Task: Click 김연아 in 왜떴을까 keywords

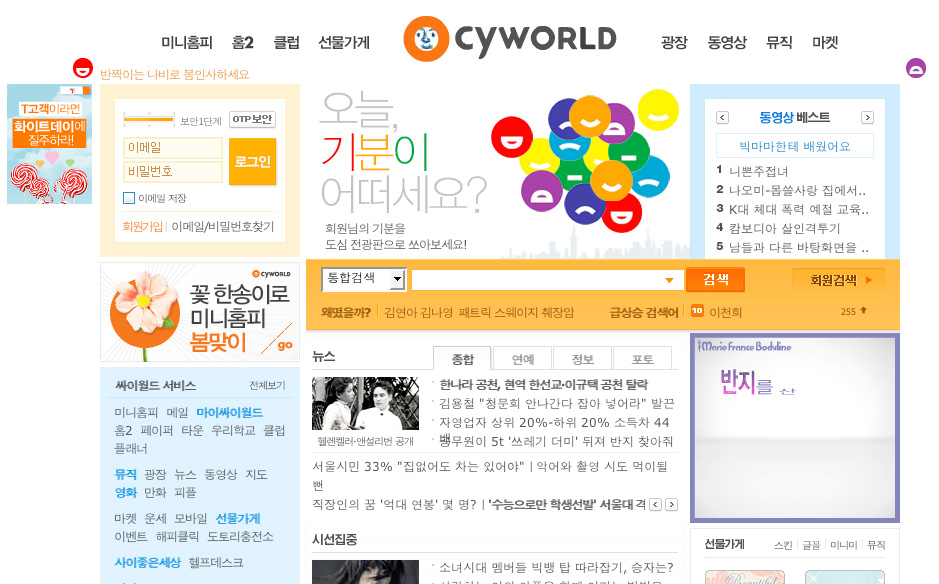Action: pos(401,312)
